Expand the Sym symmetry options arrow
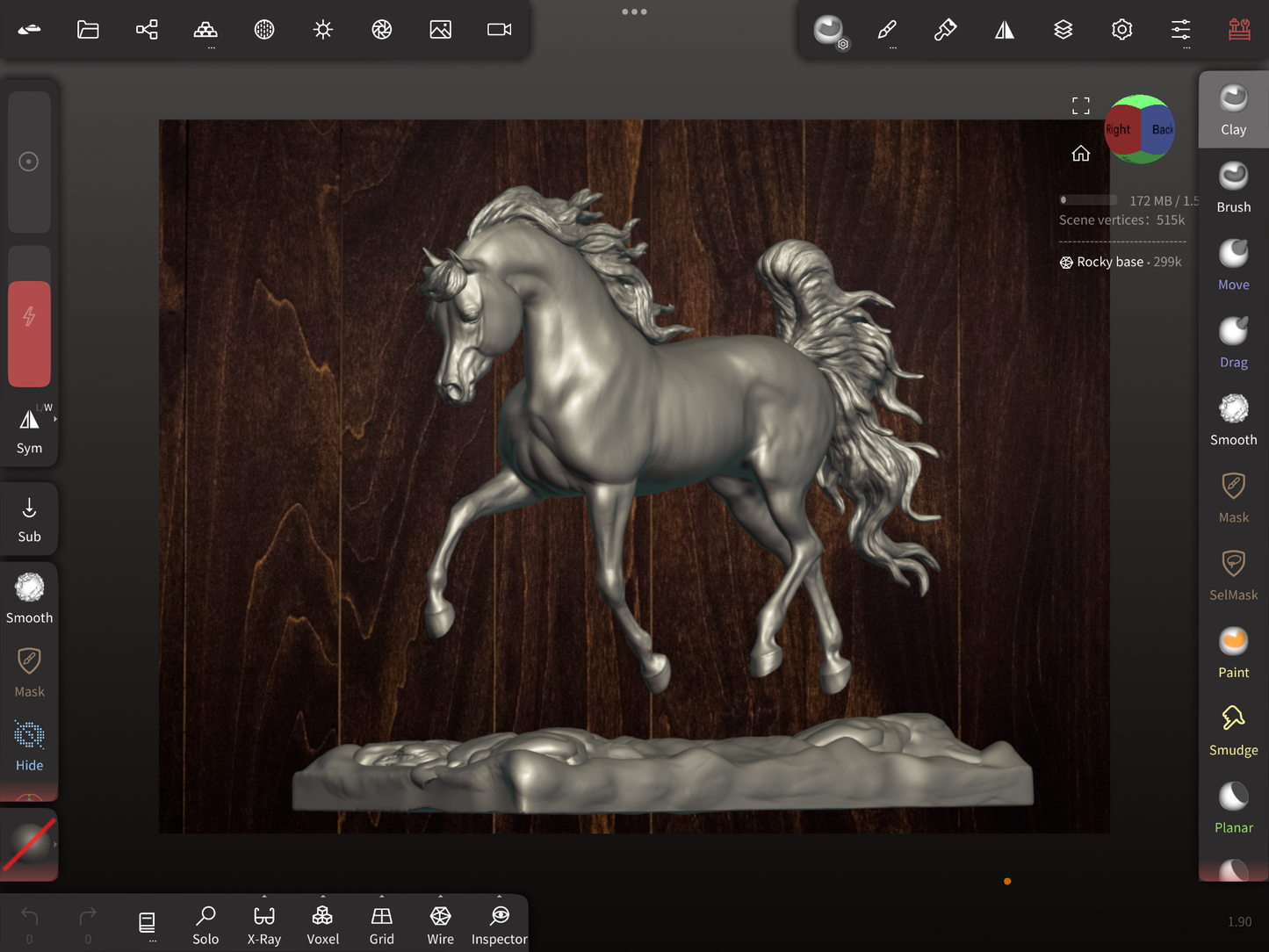Image resolution: width=1269 pixels, height=952 pixels. [55, 420]
